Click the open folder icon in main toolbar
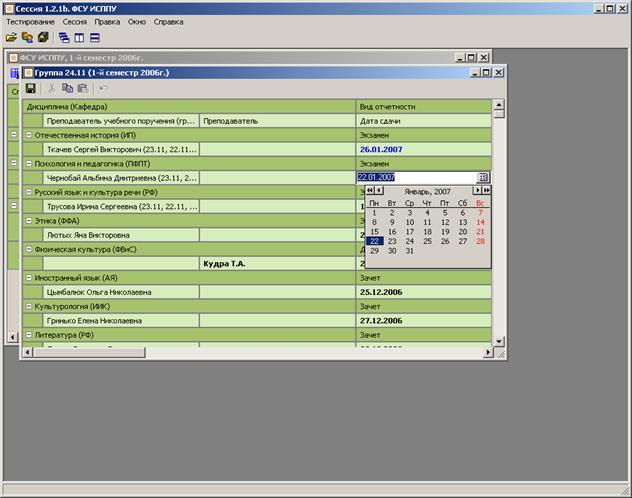 tap(11, 37)
